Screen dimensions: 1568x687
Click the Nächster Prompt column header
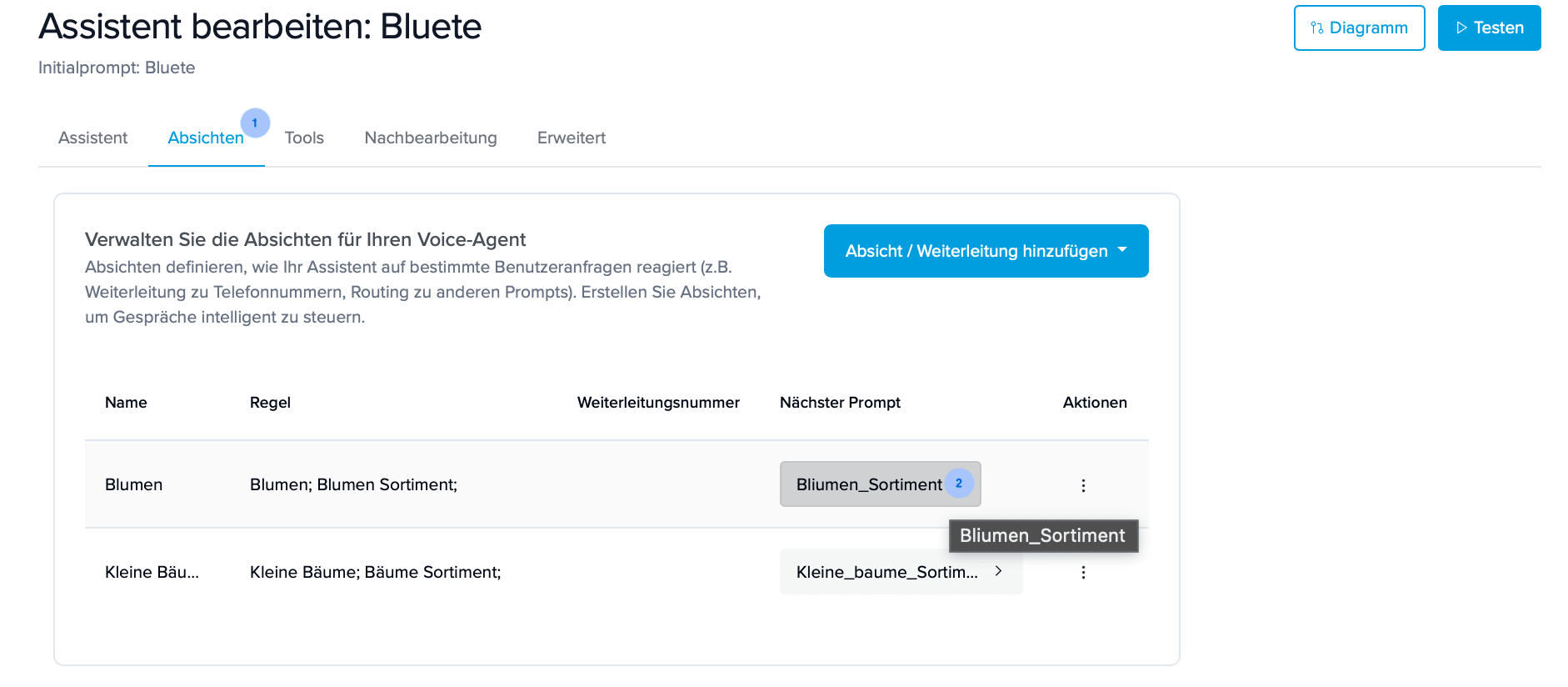point(840,403)
